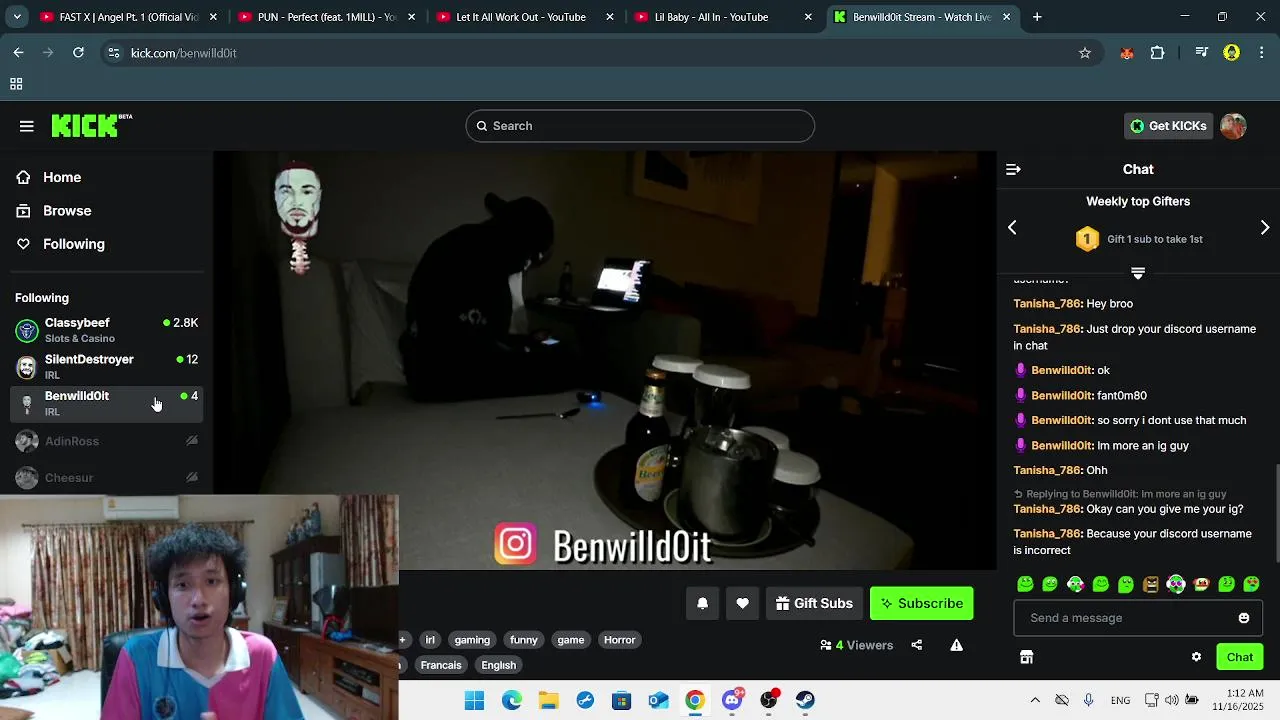The width and height of the screenshot is (1280, 720).
Task: Switch to Lil Baby - All In tab
Action: (x=723, y=17)
